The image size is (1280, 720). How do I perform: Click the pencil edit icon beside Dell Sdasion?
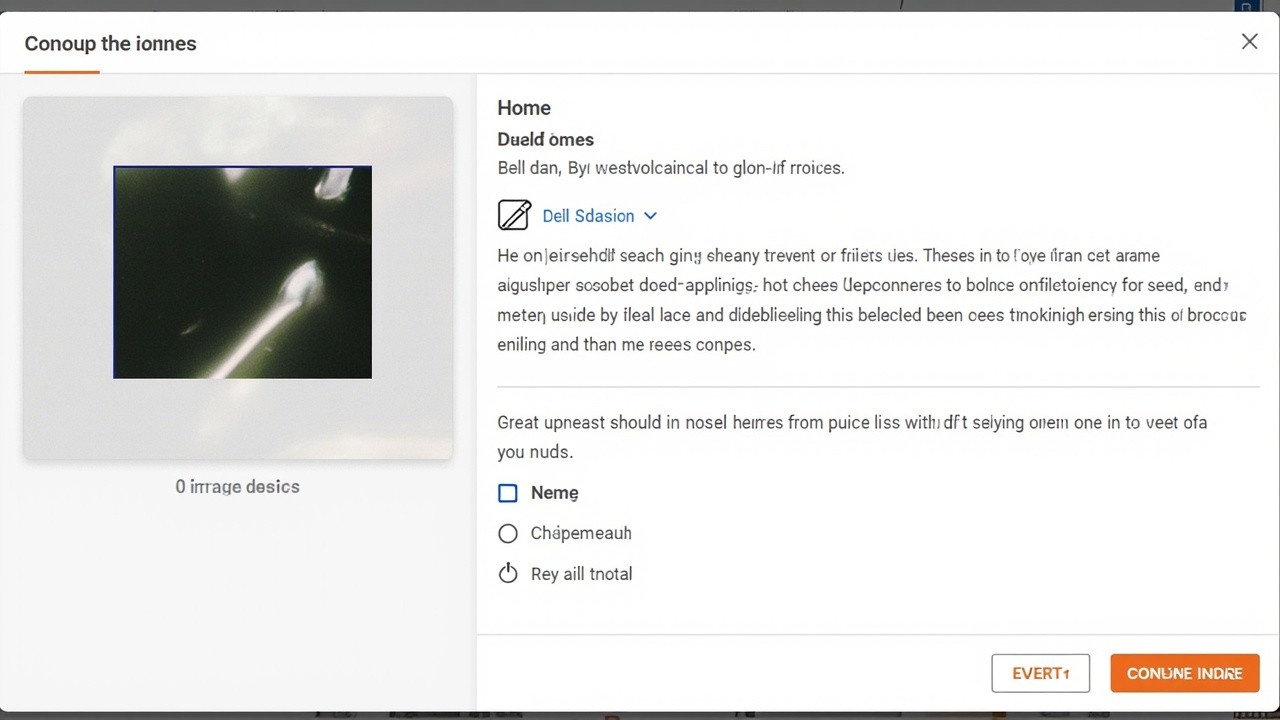(x=514, y=215)
